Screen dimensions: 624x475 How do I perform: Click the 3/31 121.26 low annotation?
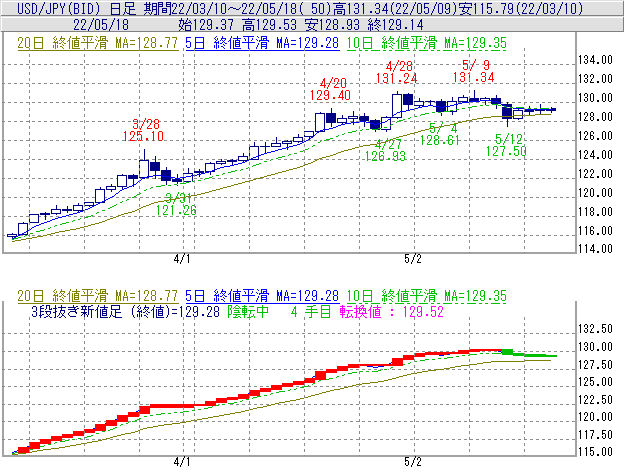[176, 204]
